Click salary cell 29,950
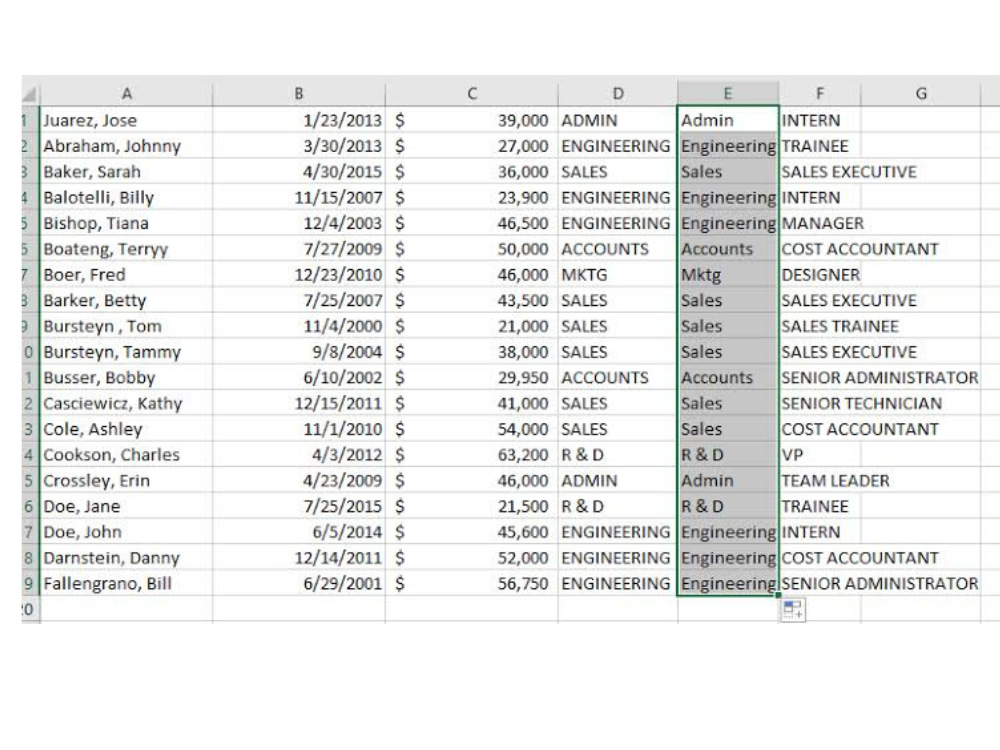This screenshot has width=1000, height=750. 471,378
